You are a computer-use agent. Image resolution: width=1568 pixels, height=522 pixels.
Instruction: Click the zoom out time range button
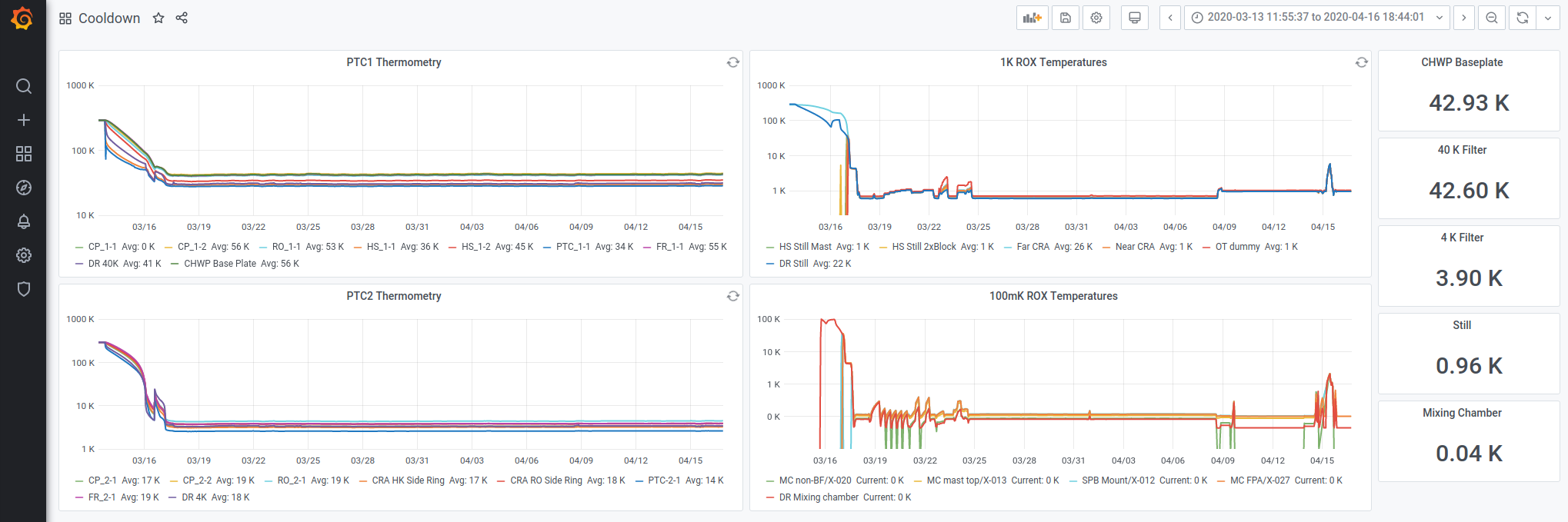[1491, 18]
